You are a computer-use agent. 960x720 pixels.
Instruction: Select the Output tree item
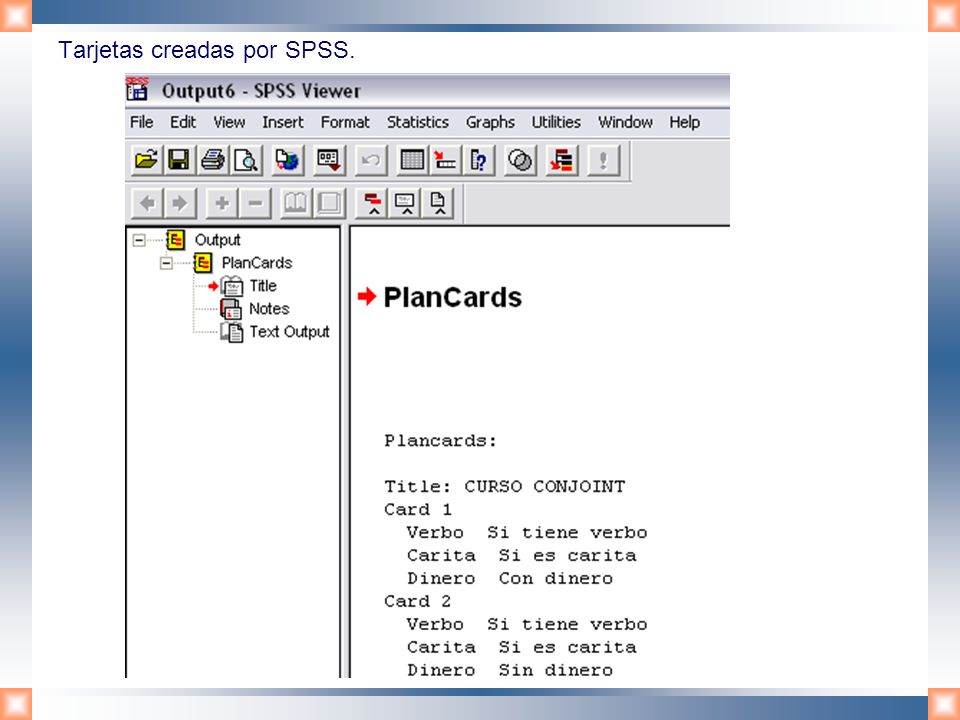[217, 240]
